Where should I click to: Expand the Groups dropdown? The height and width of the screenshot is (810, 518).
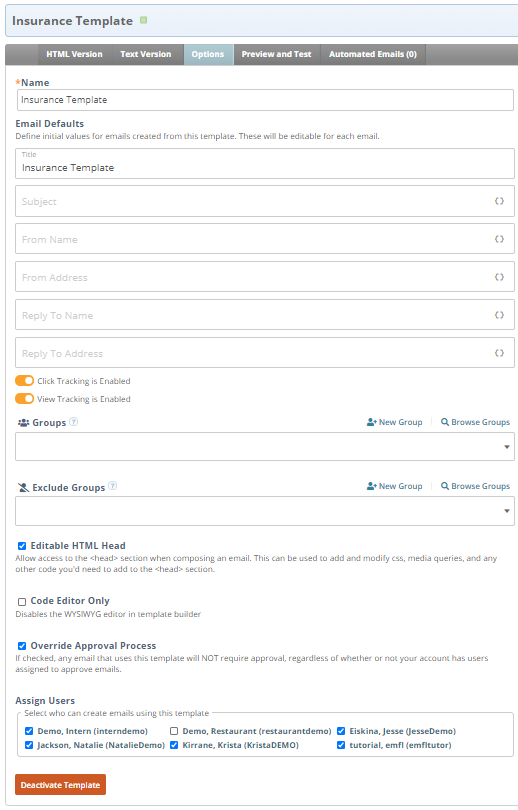(x=265, y=446)
